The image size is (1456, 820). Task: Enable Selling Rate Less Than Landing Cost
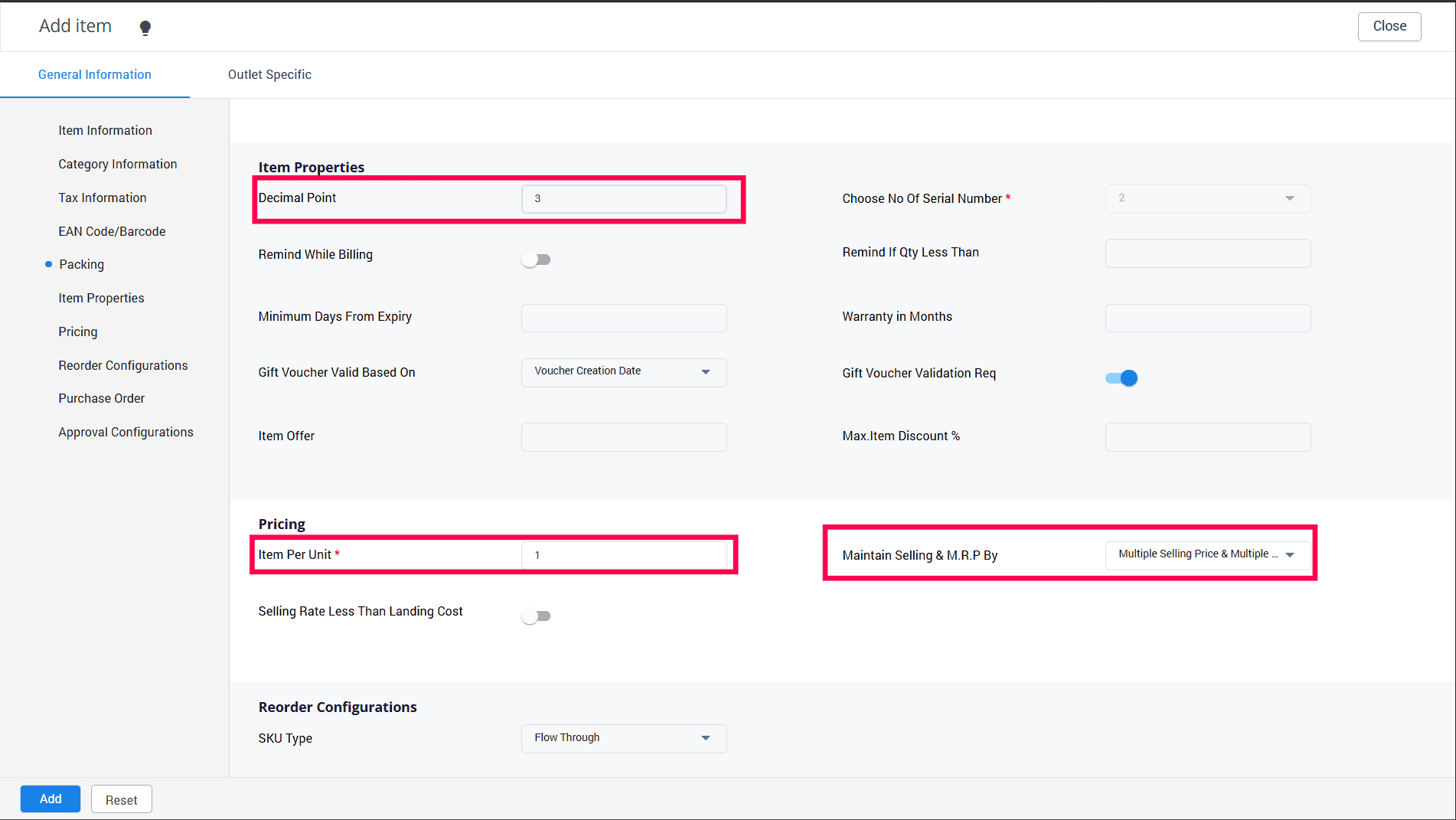pyautogui.click(x=536, y=616)
